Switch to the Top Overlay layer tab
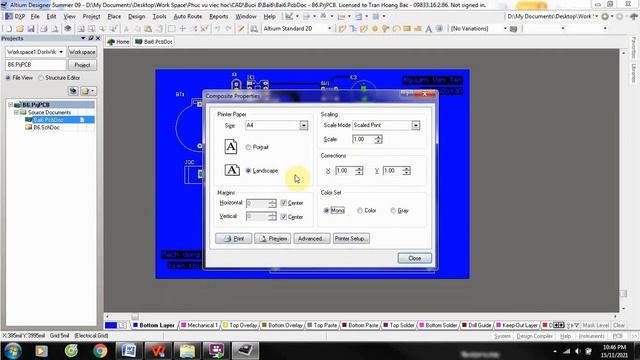 240,325
